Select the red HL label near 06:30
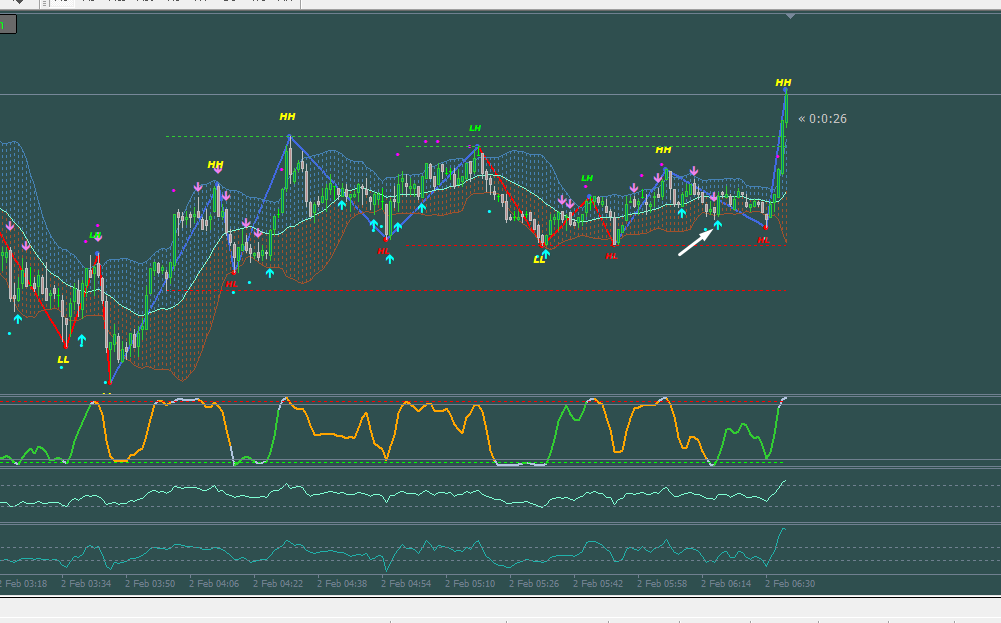The image size is (1001, 623). tap(764, 241)
